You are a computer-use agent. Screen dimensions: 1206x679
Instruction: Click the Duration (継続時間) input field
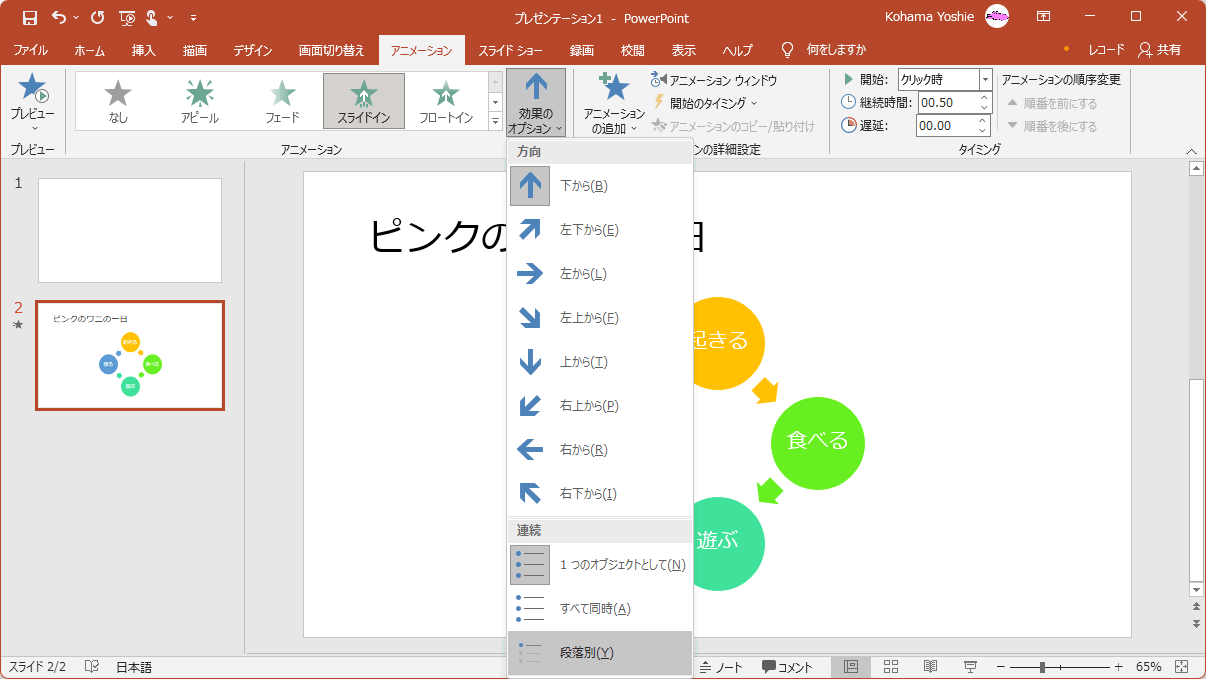coord(947,102)
